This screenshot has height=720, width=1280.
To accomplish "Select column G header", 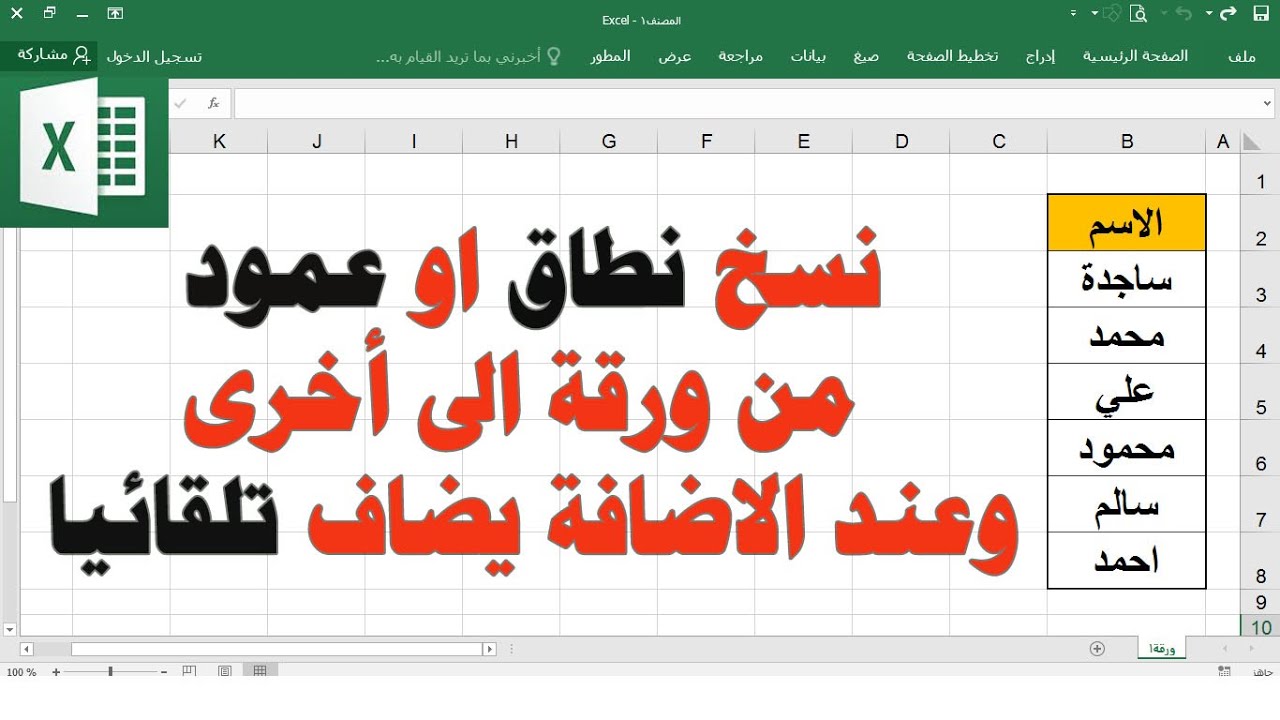I will pyautogui.click(x=609, y=142).
